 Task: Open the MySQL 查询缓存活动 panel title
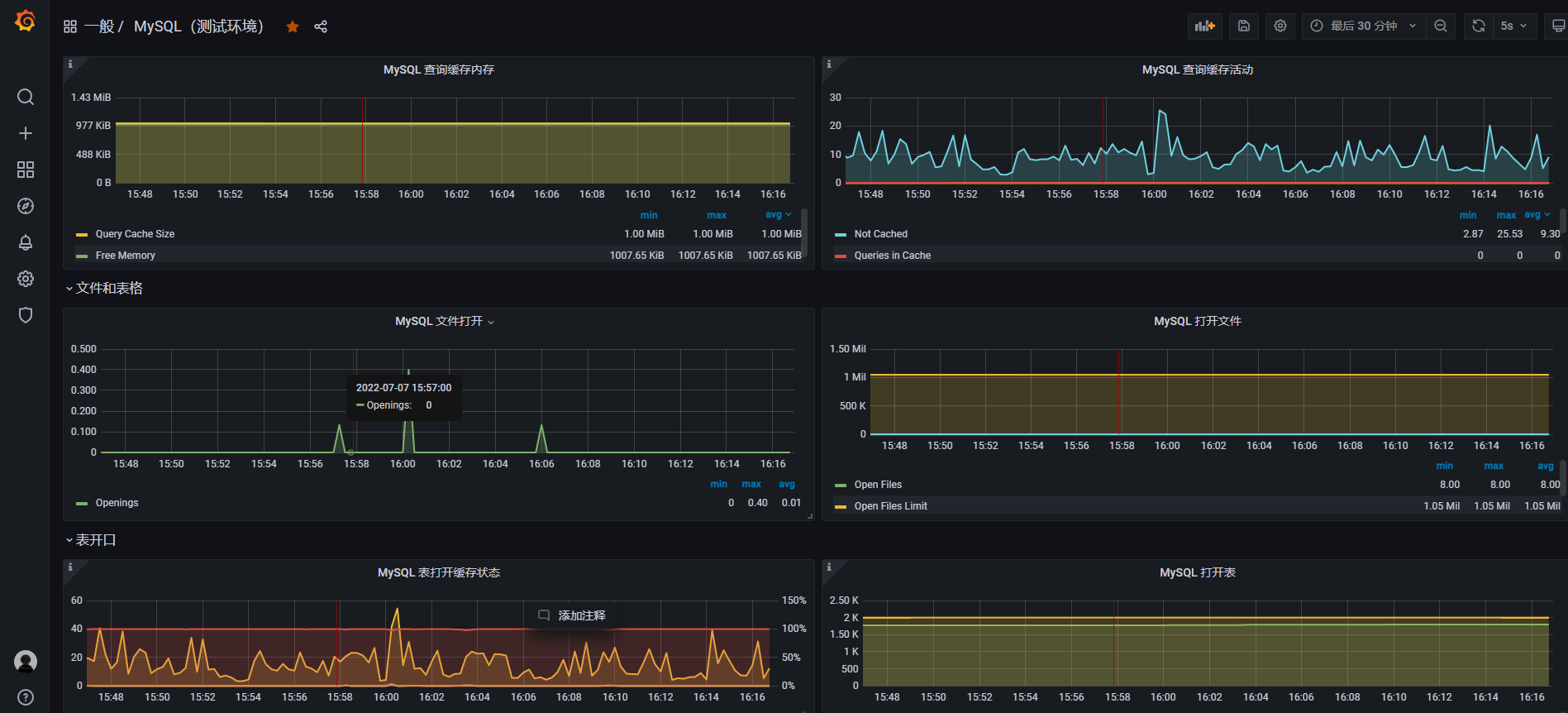pos(1198,69)
